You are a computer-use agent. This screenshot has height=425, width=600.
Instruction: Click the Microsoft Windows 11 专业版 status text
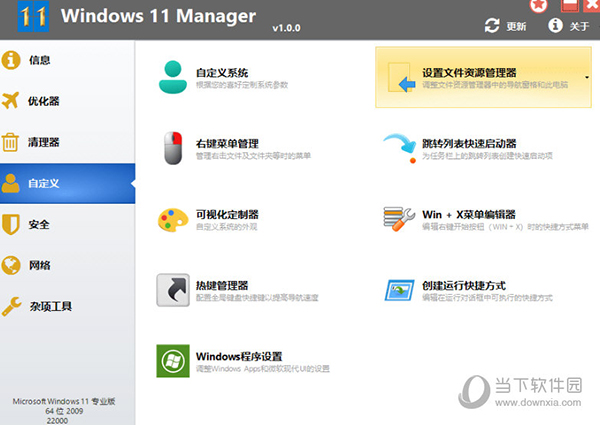tap(64, 401)
